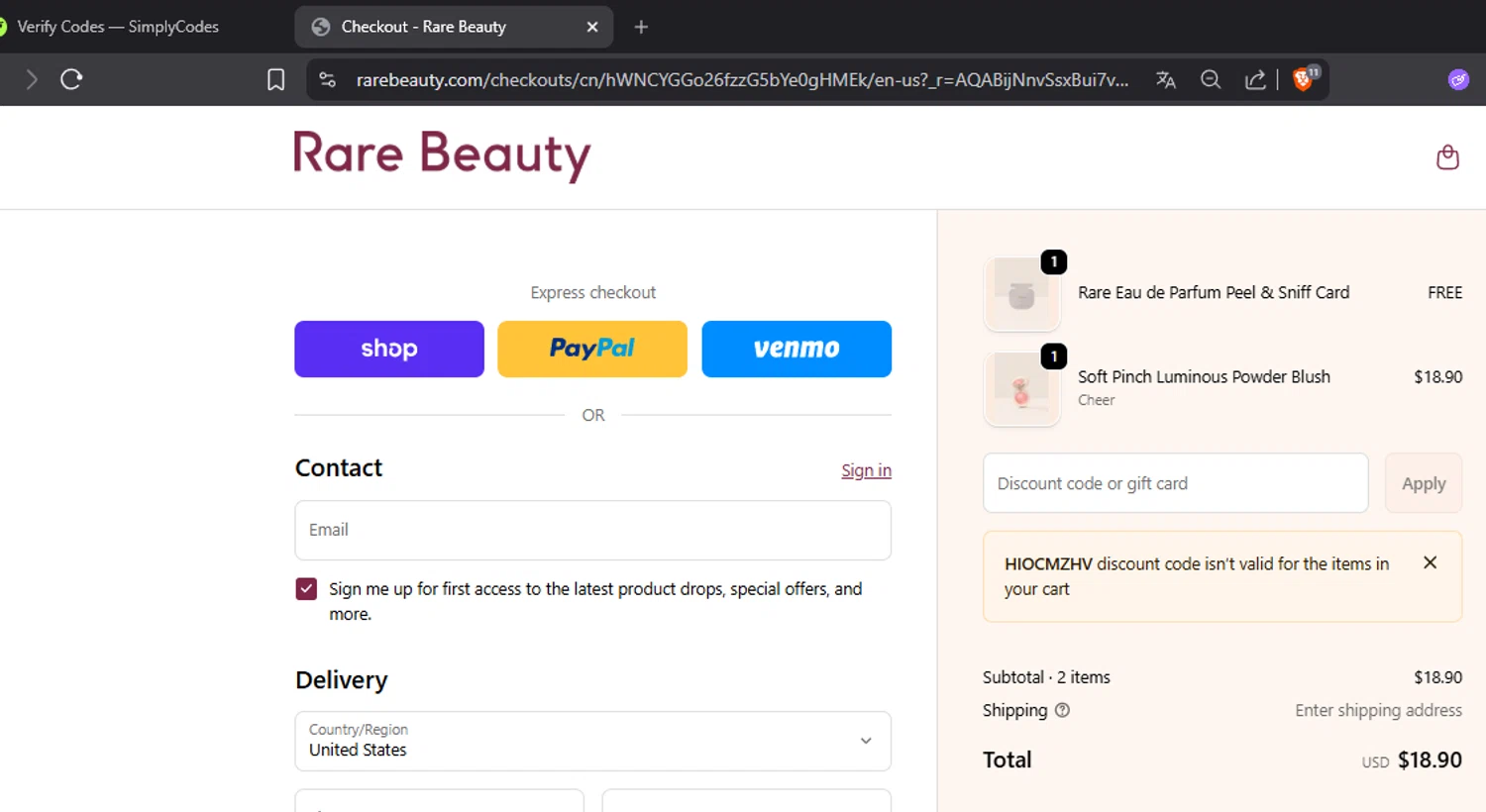
Task: Click the Soft Pinch Powder Blush thumbnail
Action: click(x=1022, y=389)
